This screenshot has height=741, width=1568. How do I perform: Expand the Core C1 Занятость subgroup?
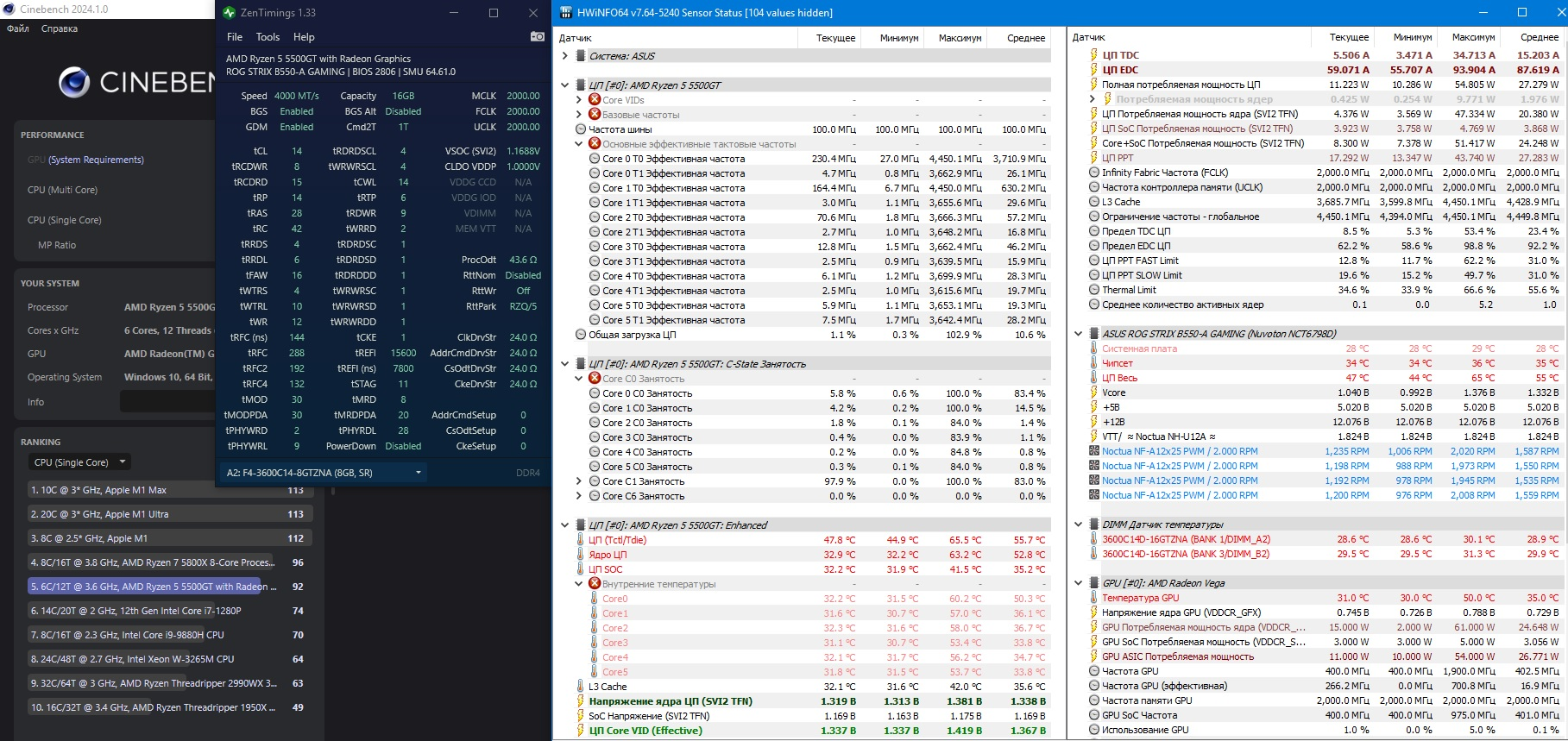pyautogui.click(x=579, y=481)
